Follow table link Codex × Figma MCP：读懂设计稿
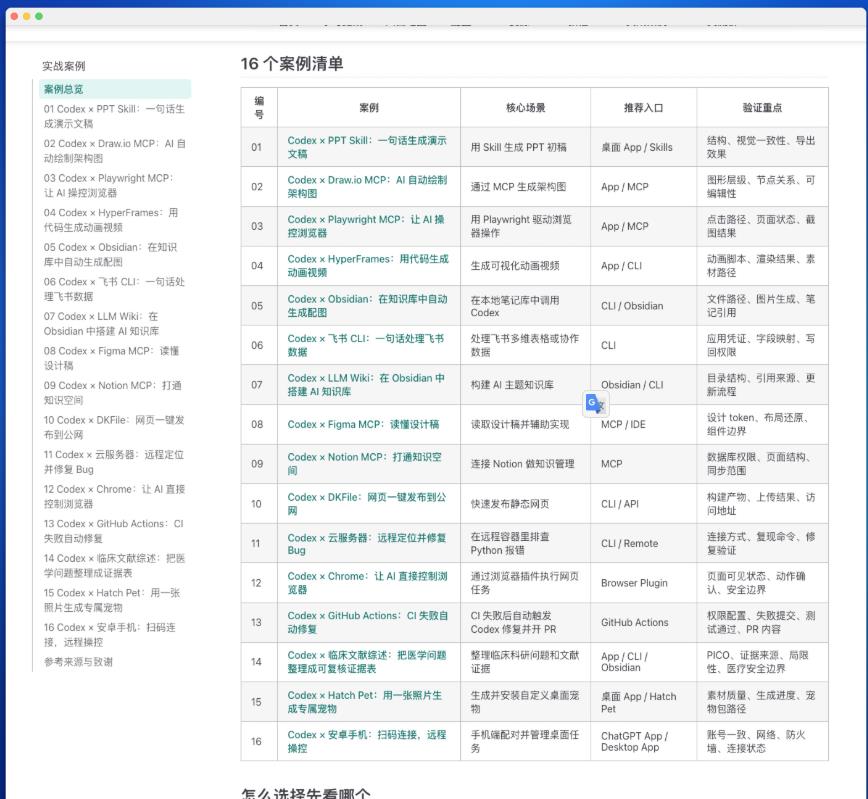This screenshot has height=799, width=868. click(363, 424)
